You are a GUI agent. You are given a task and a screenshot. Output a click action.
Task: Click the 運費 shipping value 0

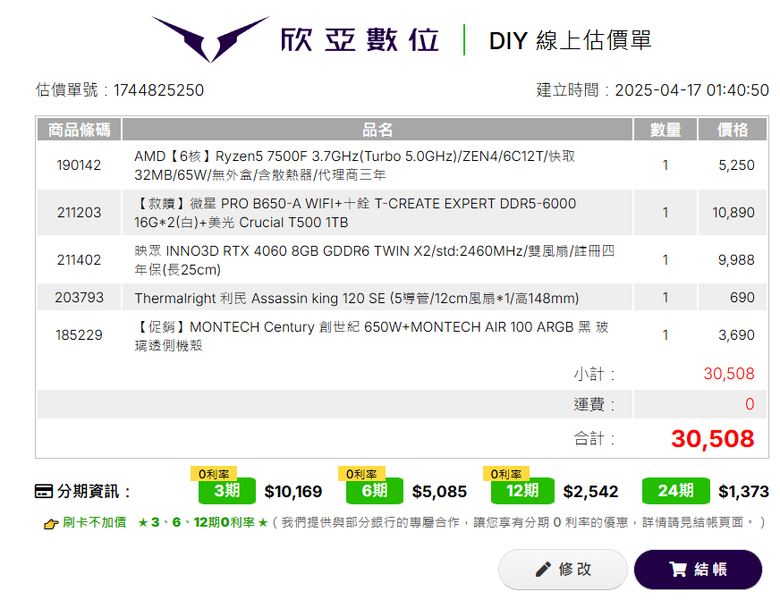click(750, 404)
